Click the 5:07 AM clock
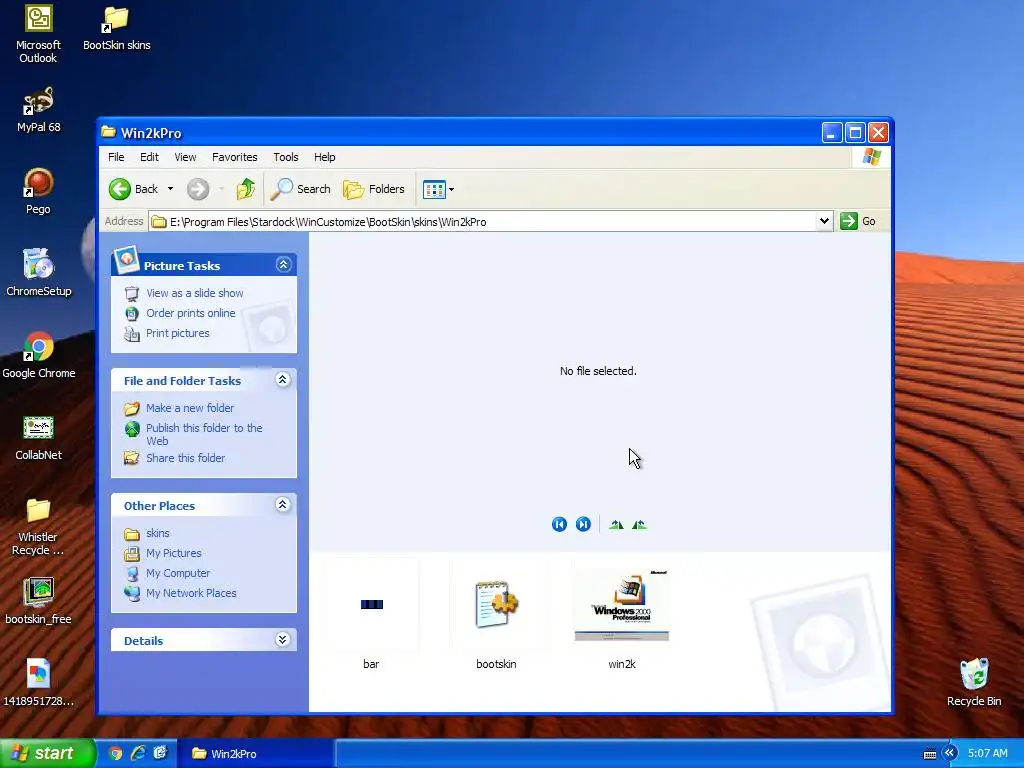Viewport: 1024px width, 768px height. 987,754
